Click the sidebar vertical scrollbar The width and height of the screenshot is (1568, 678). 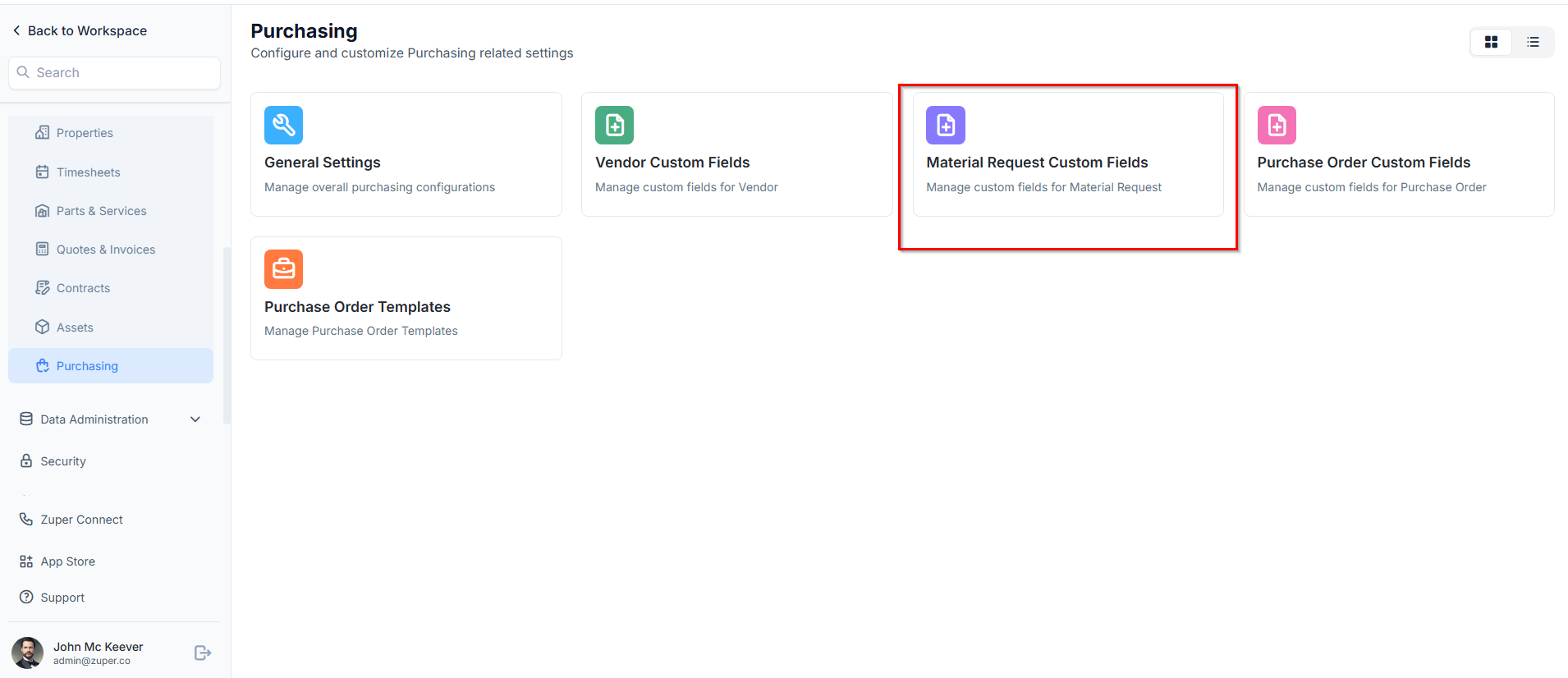(227, 335)
